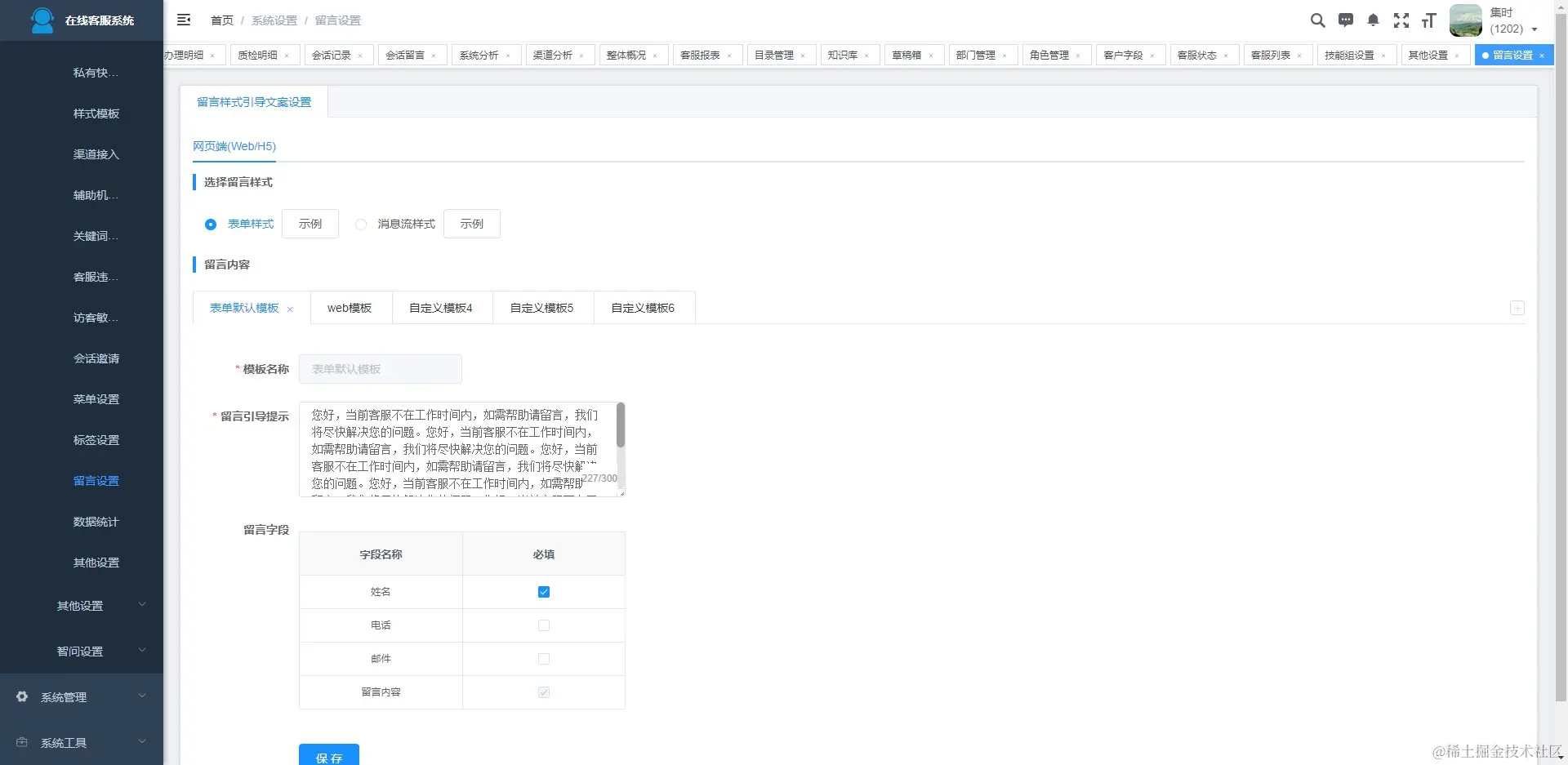Select the 网页端(Web/H5) channel tab

click(234, 146)
